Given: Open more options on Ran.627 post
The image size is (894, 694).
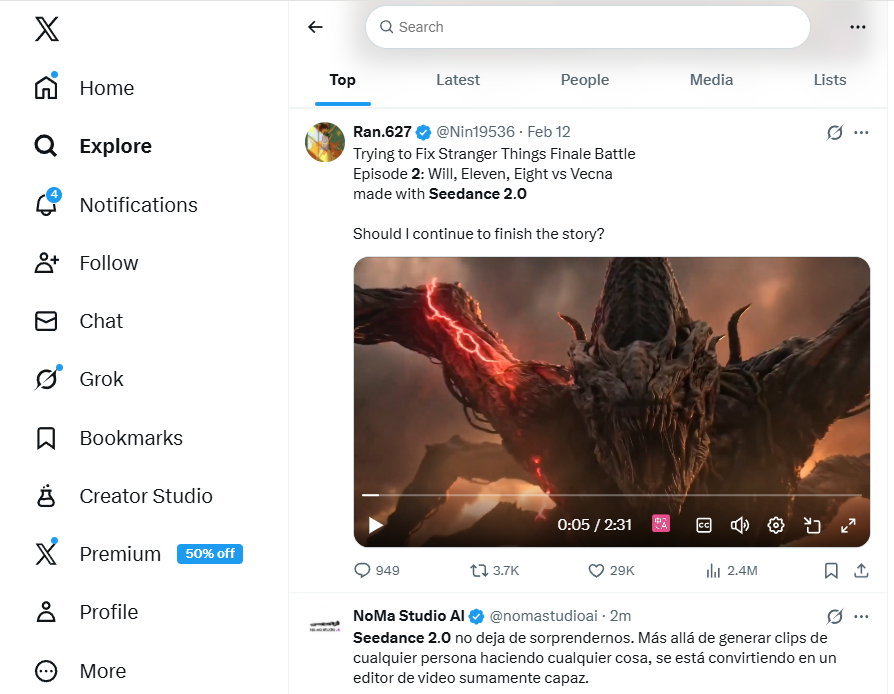Looking at the screenshot, I should [x=861, y=133].
